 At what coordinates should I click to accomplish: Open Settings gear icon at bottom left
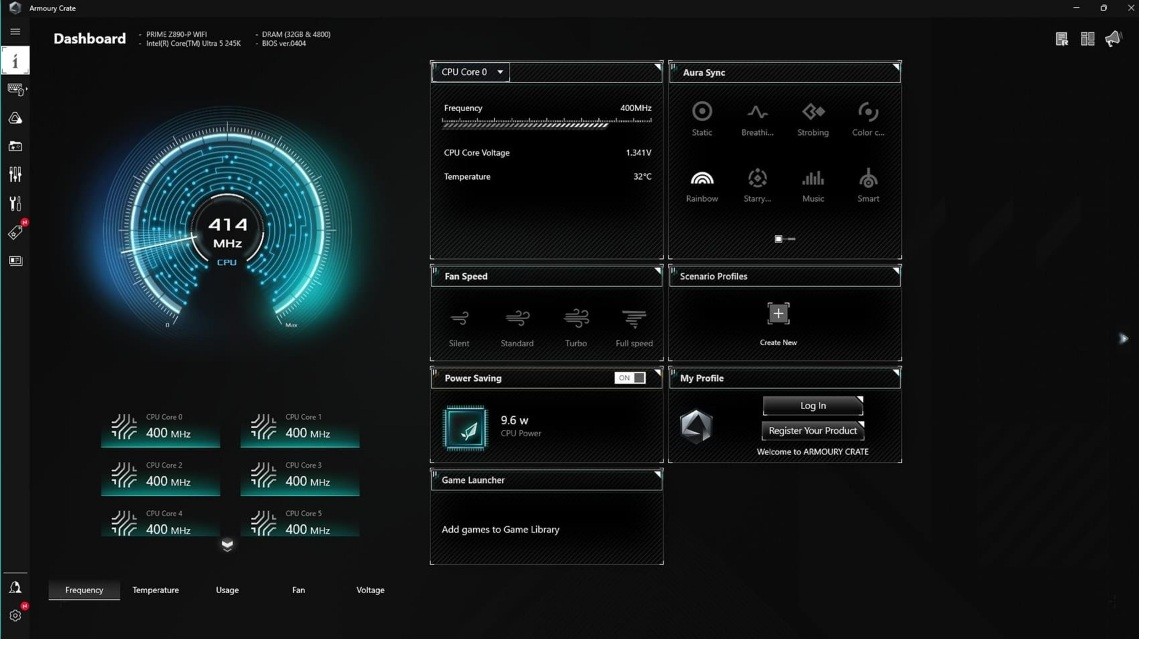click(x=15, y=616)
